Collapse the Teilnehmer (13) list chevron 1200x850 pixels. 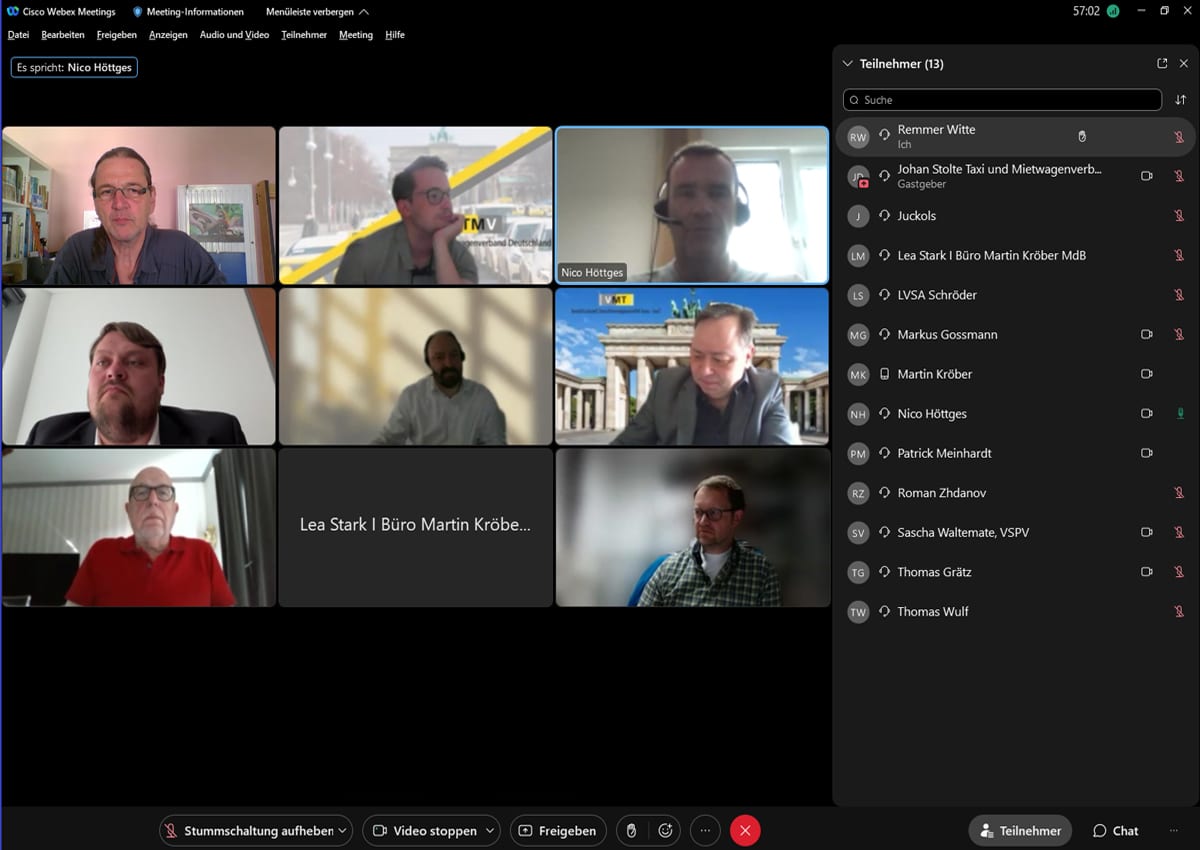pos(848,64)
